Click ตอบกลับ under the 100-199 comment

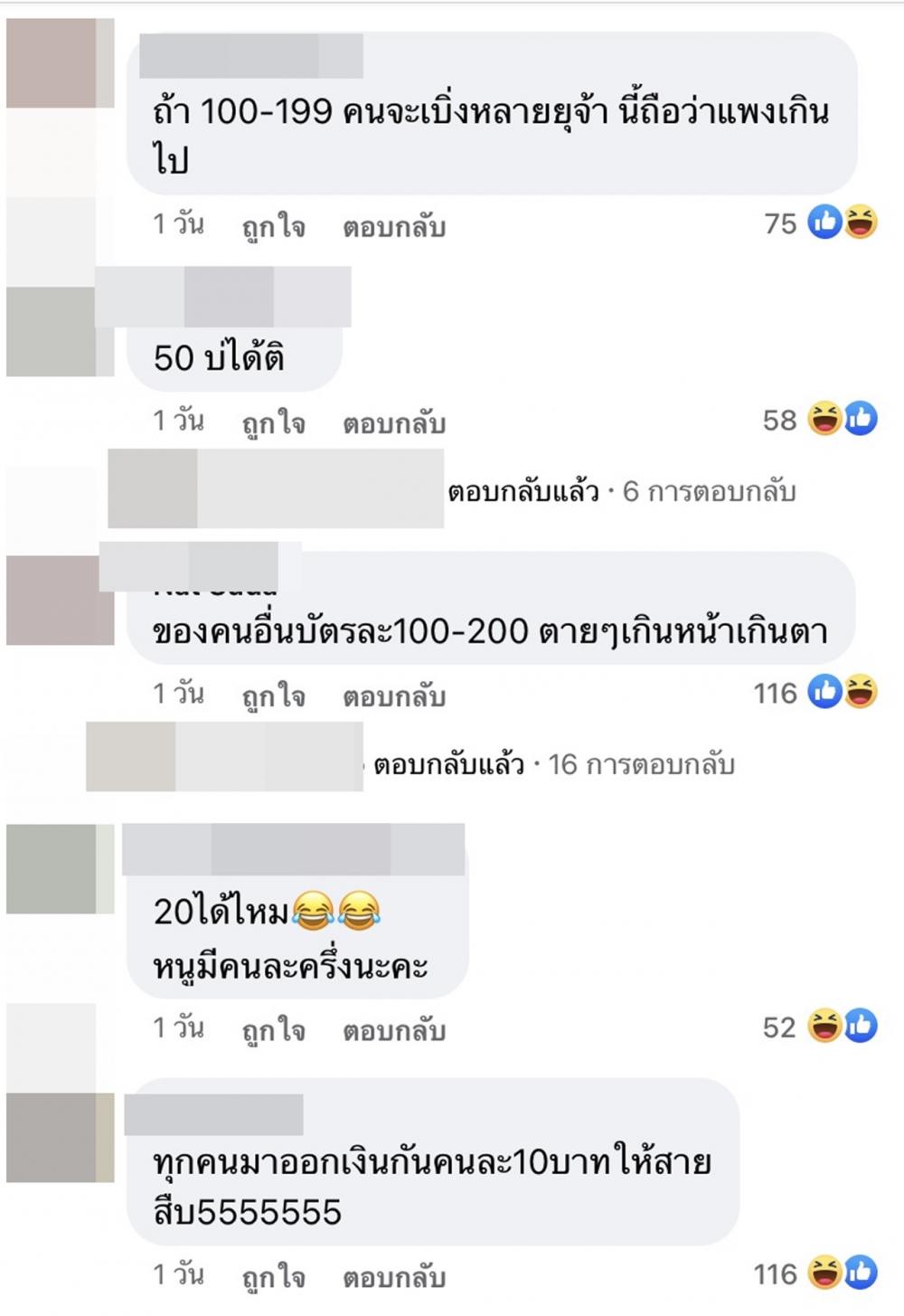click(394, 226)
